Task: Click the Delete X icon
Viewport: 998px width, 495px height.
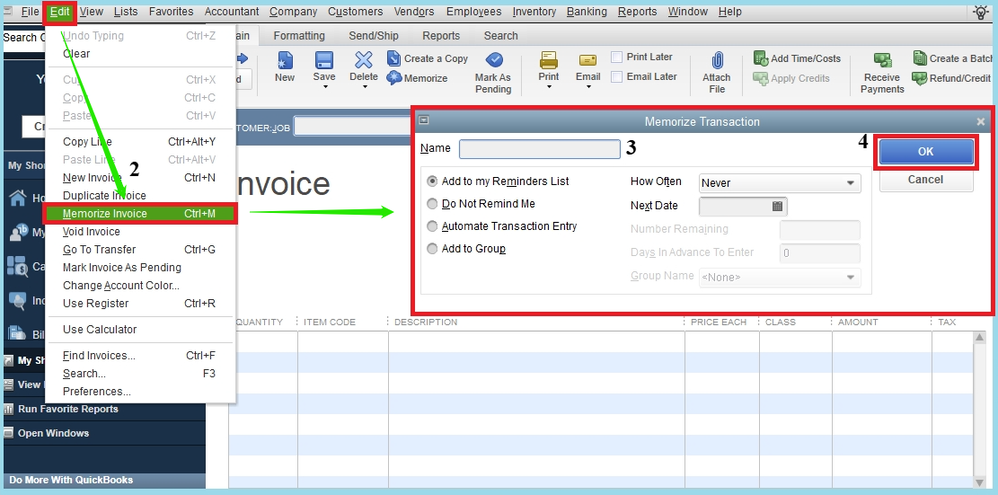Action: pyautogui.click(x=363, y=60)
